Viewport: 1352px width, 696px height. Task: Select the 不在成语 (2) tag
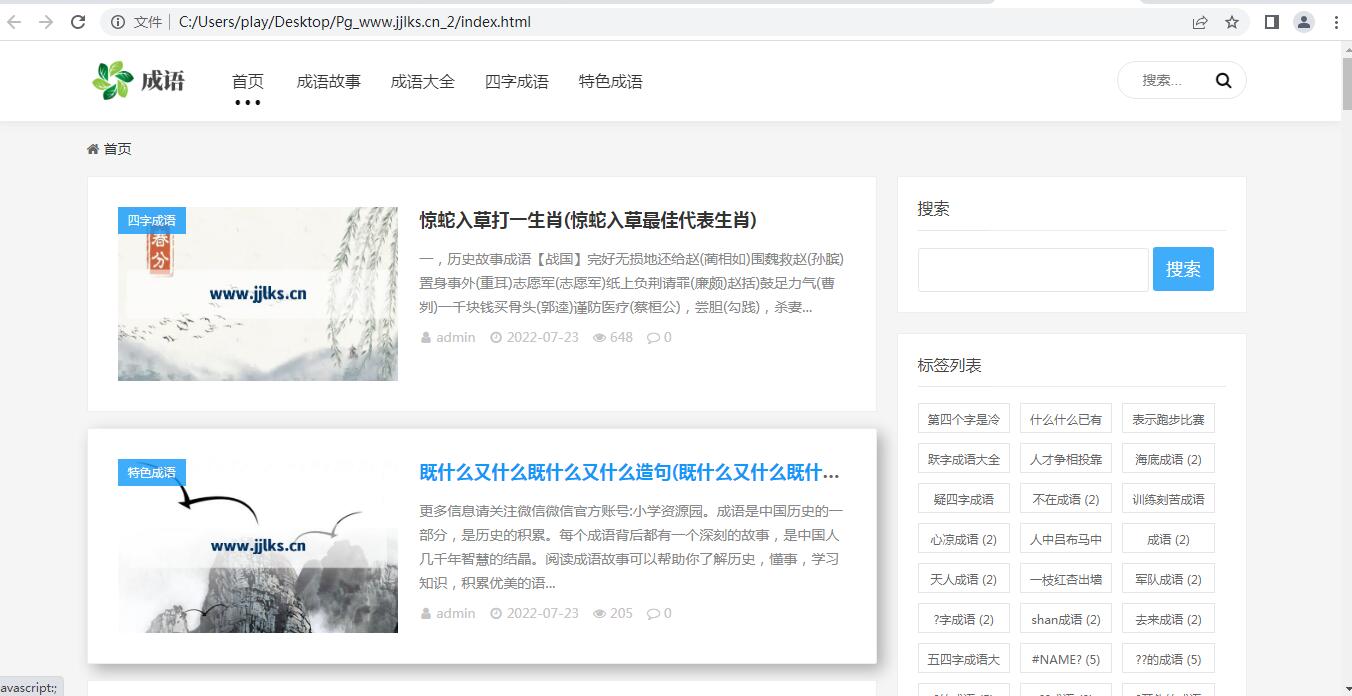(x=1066, y=499)
